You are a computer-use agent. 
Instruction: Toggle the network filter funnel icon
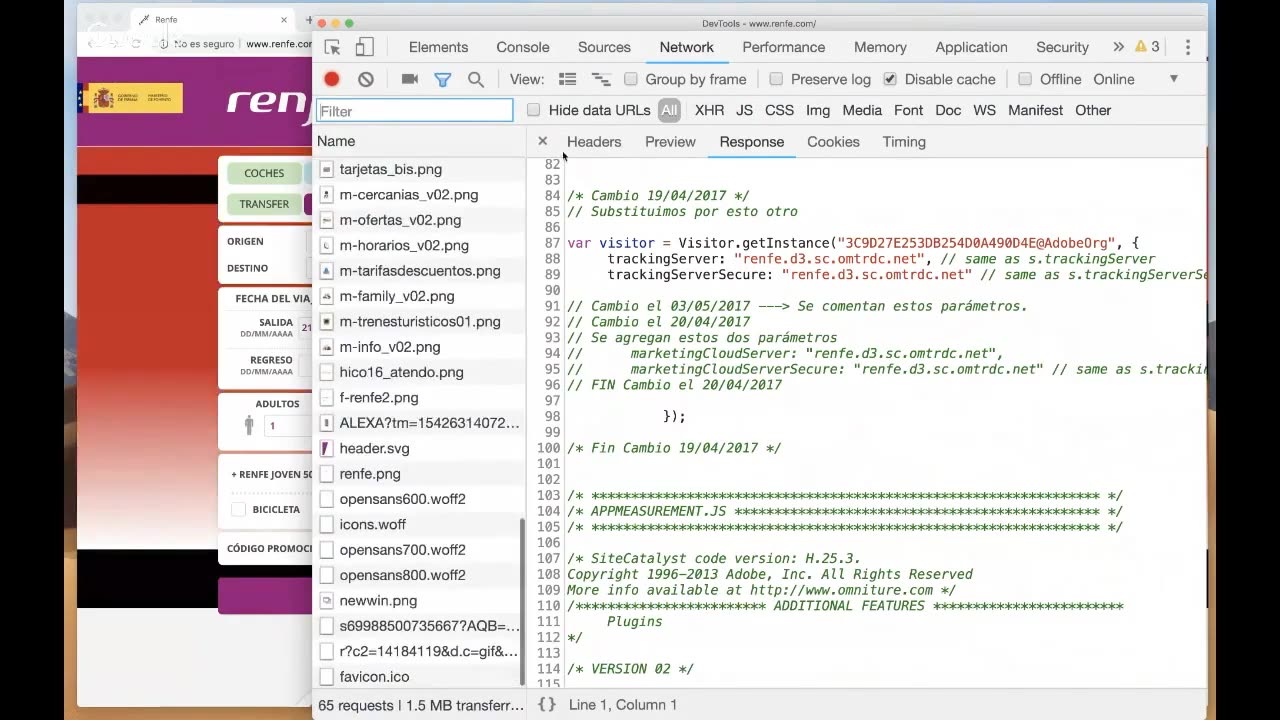click(442, 79)
